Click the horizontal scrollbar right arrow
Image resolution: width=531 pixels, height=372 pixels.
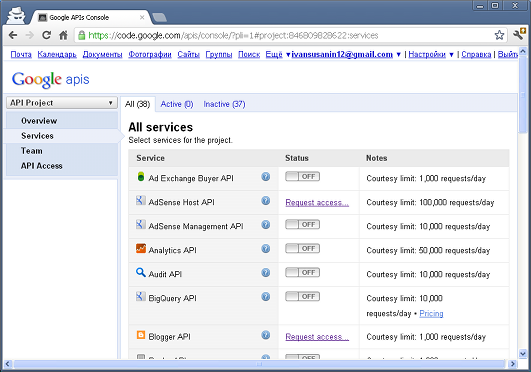512,364
